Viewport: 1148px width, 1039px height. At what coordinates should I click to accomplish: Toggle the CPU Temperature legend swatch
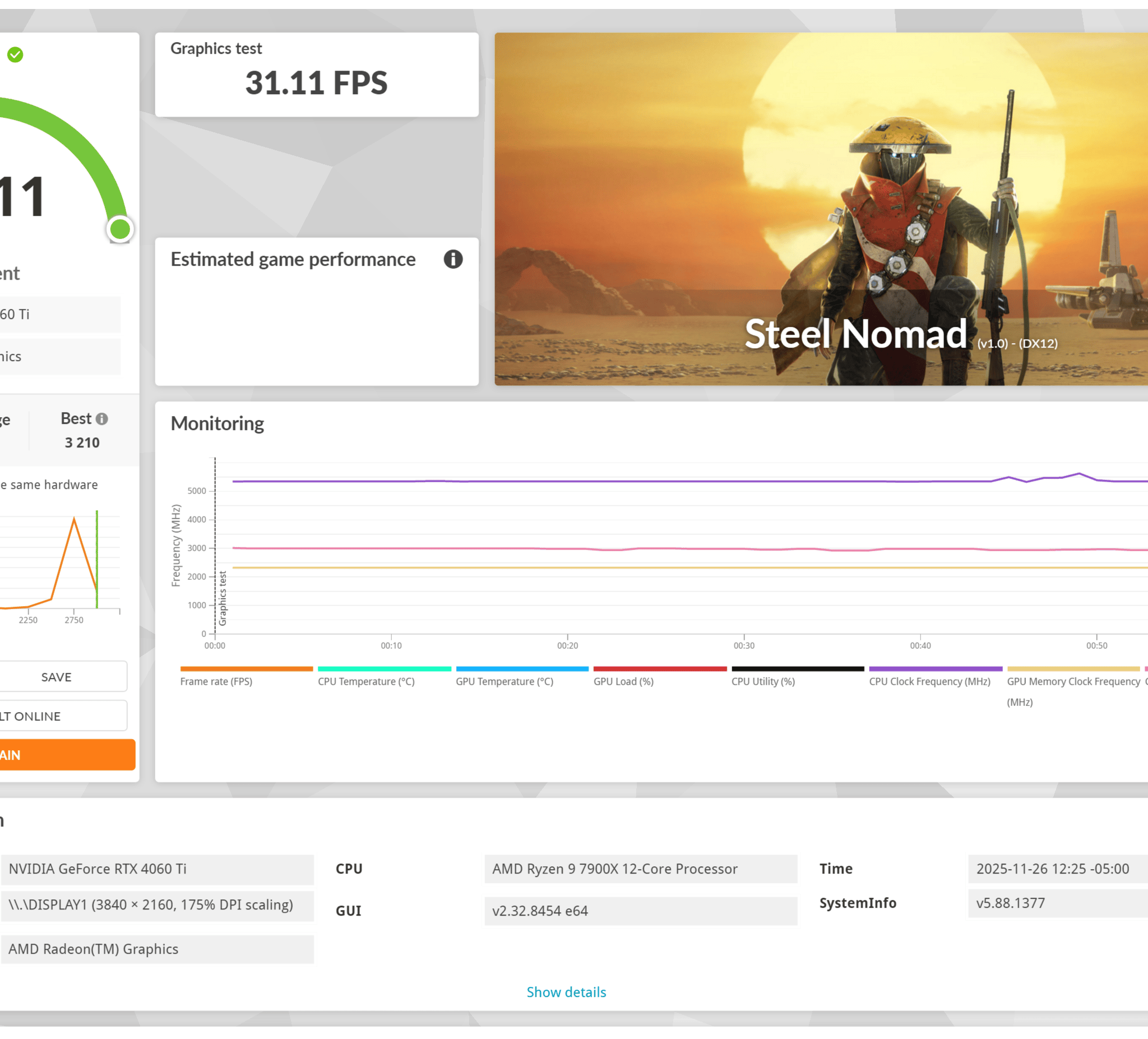click(385, 669)
